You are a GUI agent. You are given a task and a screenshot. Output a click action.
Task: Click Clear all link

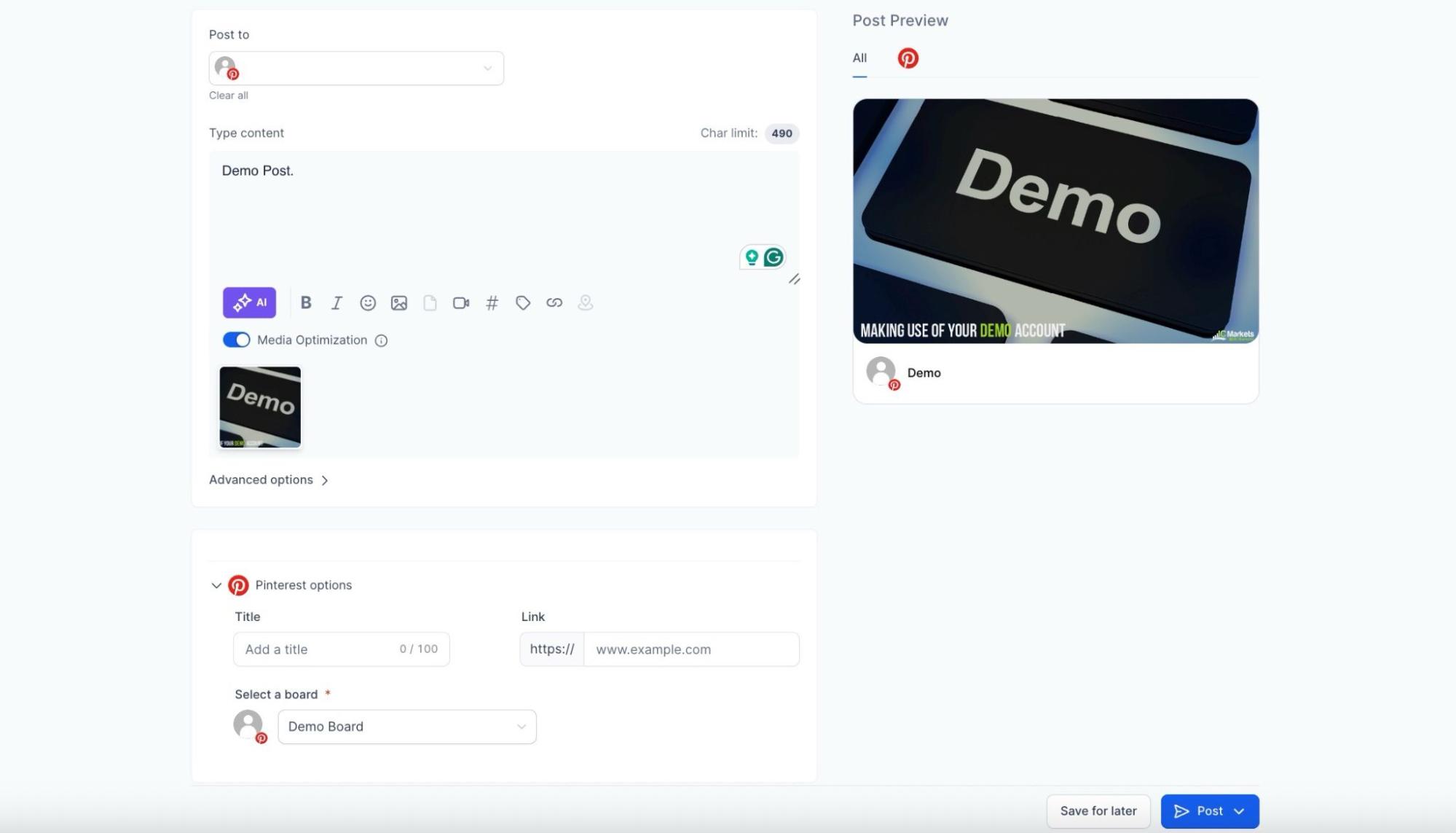pyautogui.click(x=228, y=95)
